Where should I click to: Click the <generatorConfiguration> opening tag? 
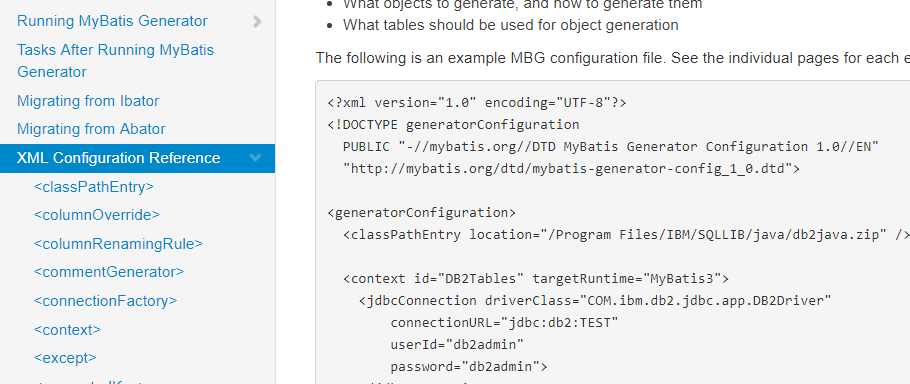pyautogui.click(x=421, y=213)
